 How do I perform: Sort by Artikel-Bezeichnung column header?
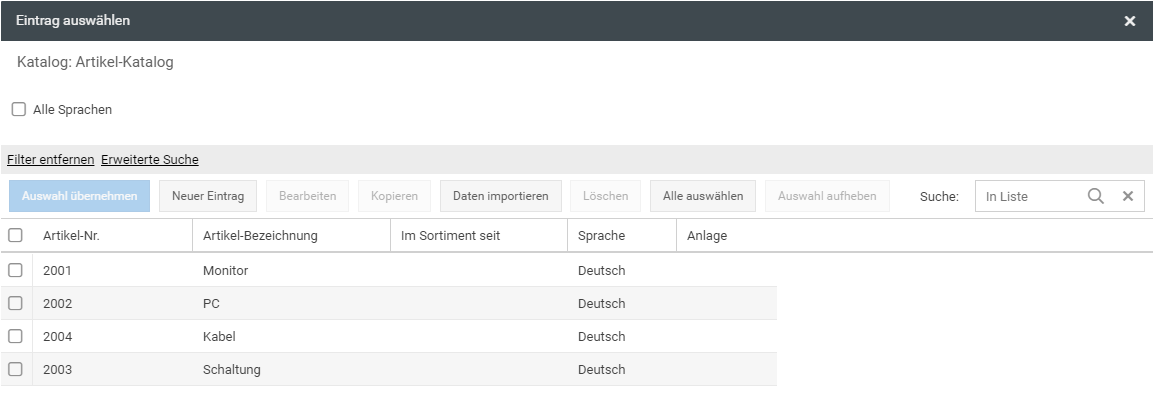pyautogui.click(x=260, y=236)
